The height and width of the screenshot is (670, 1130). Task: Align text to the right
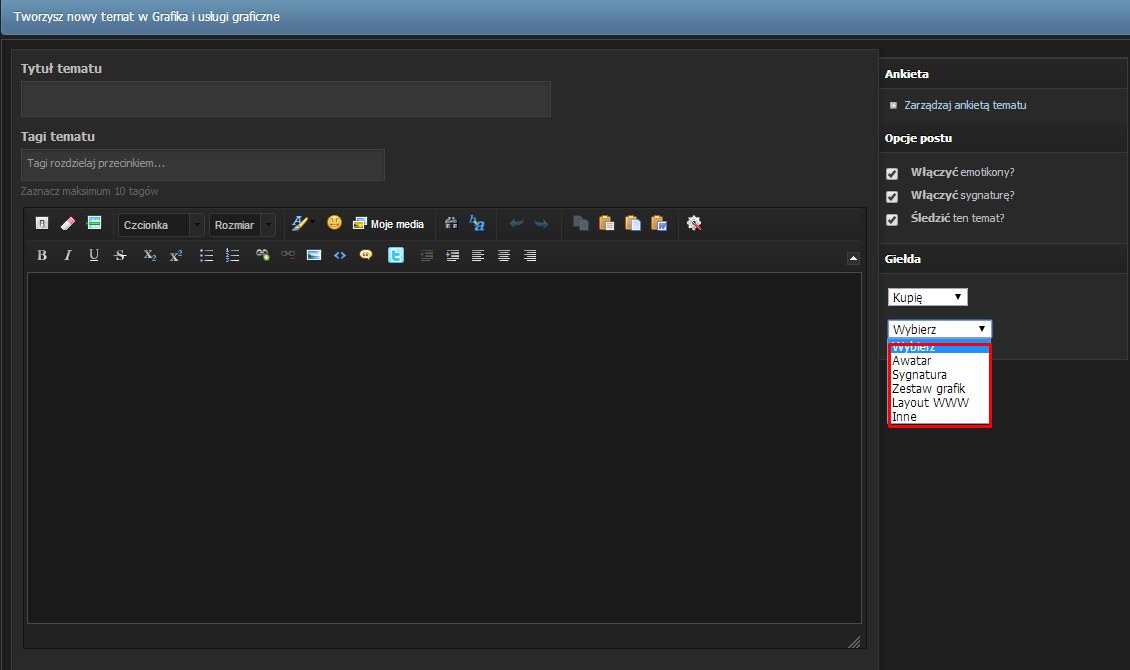point(530,256)
